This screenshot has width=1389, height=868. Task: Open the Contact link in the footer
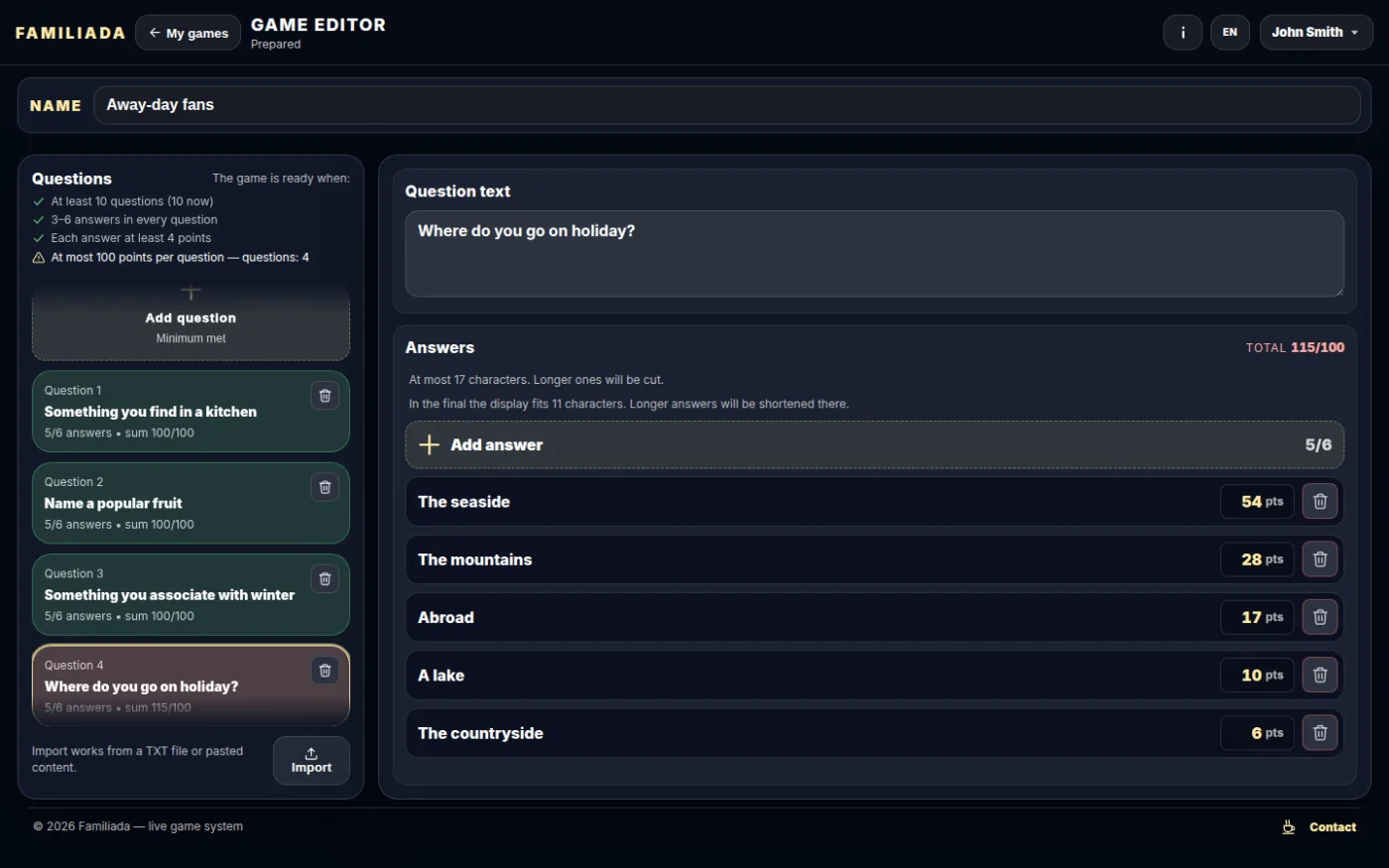pyautogui.click(x=1332, y=827)
